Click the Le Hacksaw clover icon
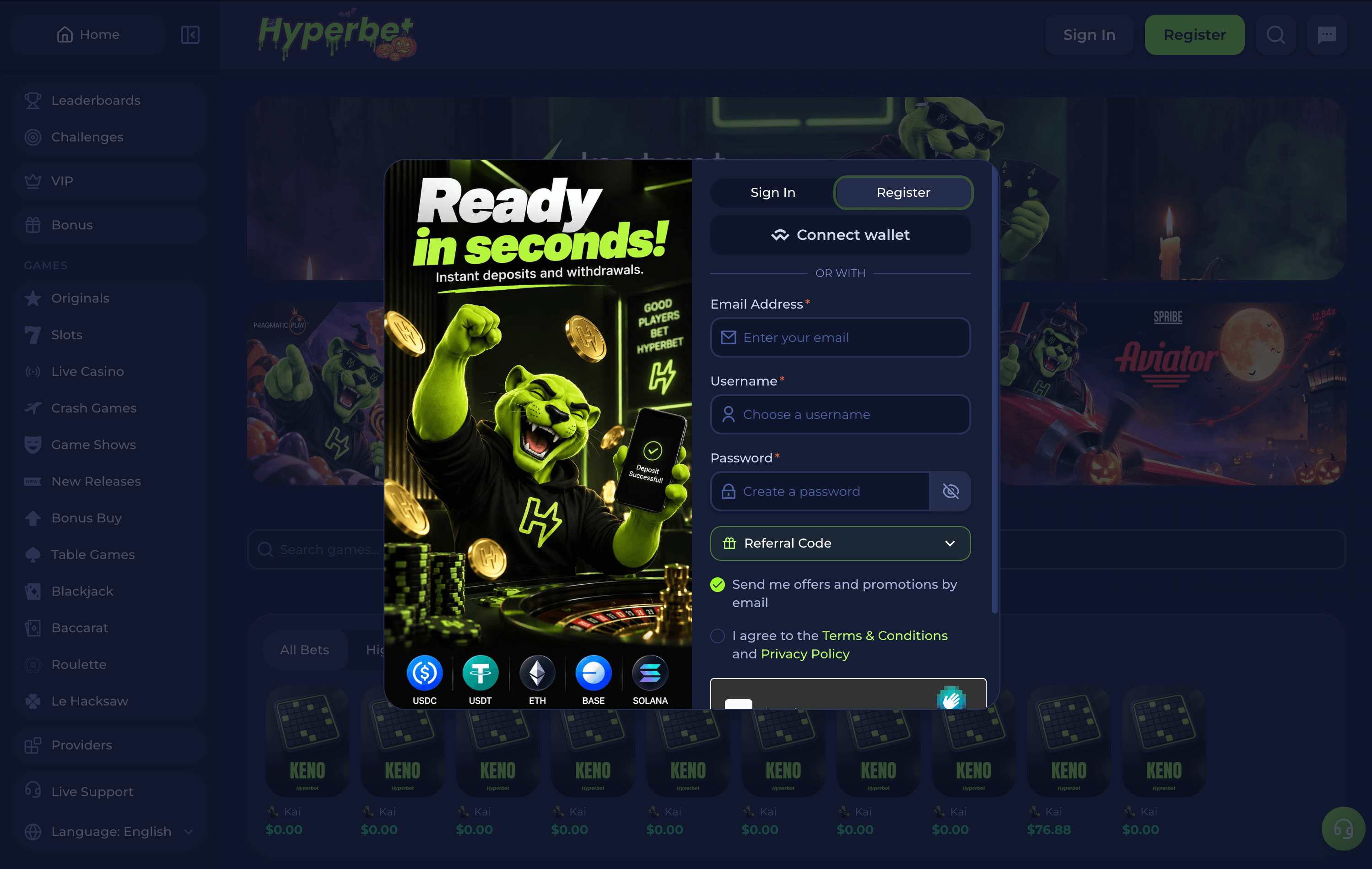 [33, 701]
